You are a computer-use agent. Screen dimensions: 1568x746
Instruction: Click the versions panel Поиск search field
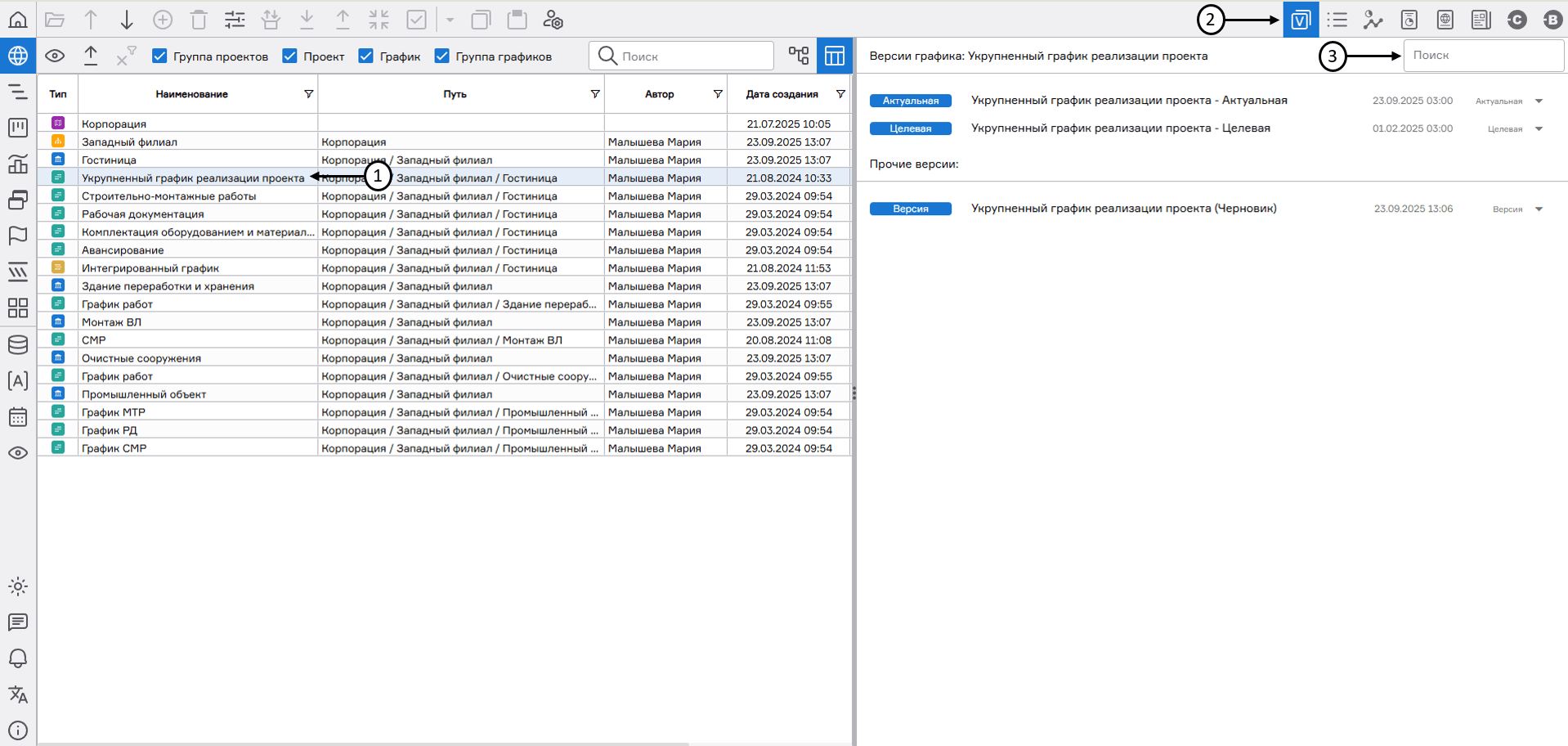coord(1482,56)
